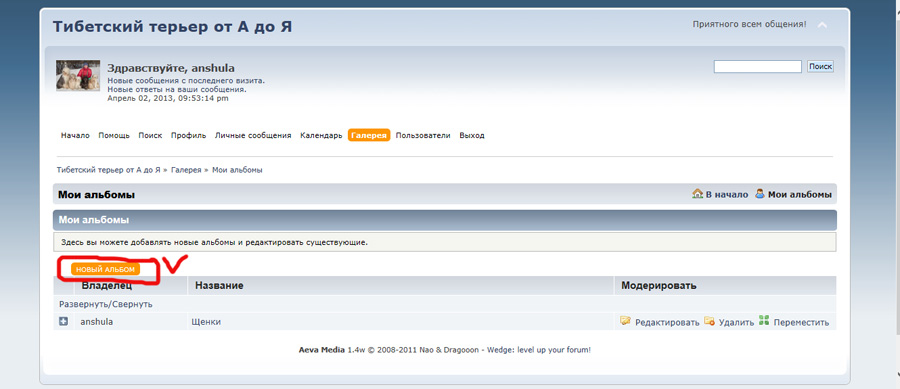Open the Галерея breadcrumb link
The height and width of the screenshot is (389, 900).
pyautogui.click(x=186, y=170)
